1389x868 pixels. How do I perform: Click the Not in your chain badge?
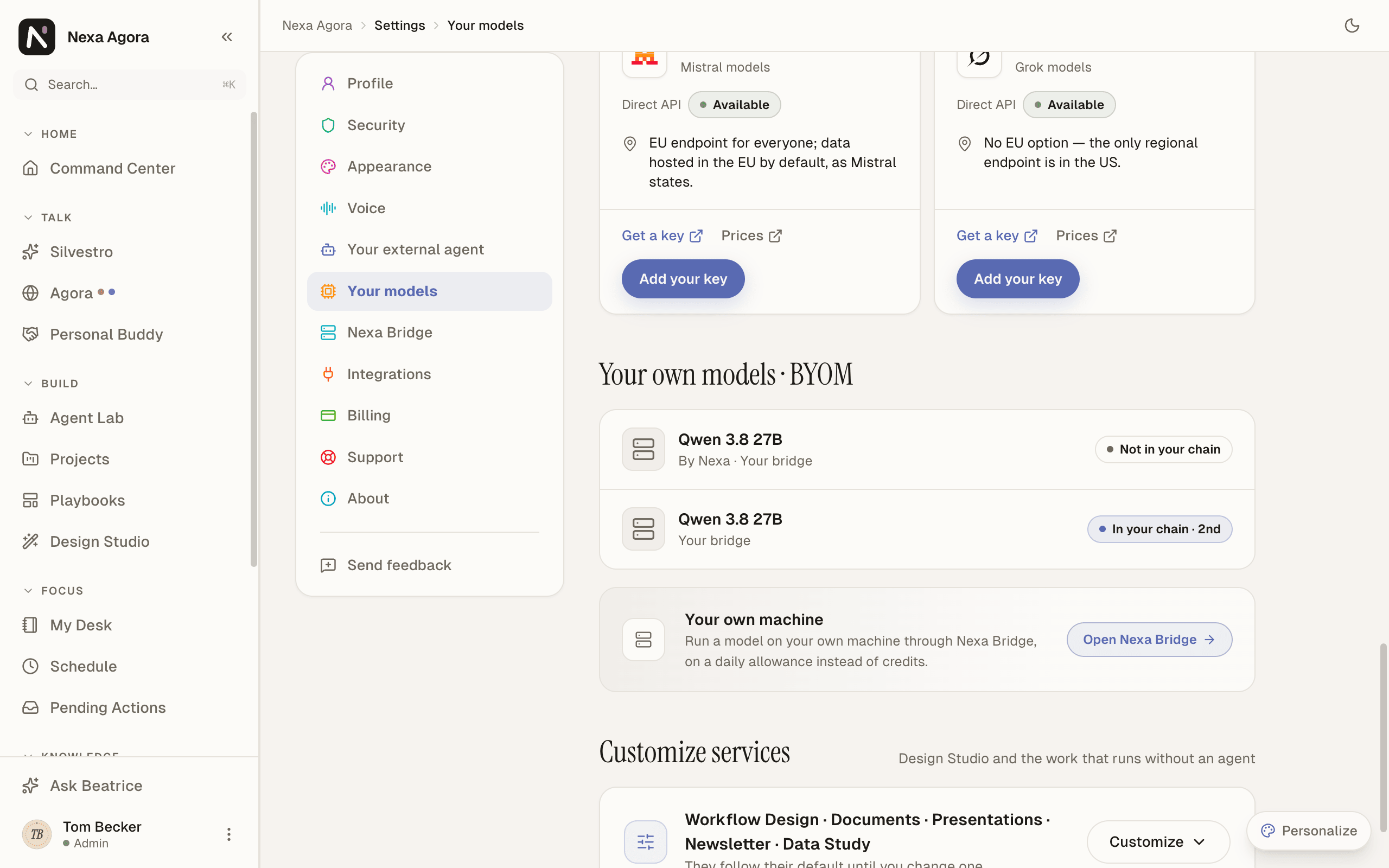click(x=1163, y=450)
